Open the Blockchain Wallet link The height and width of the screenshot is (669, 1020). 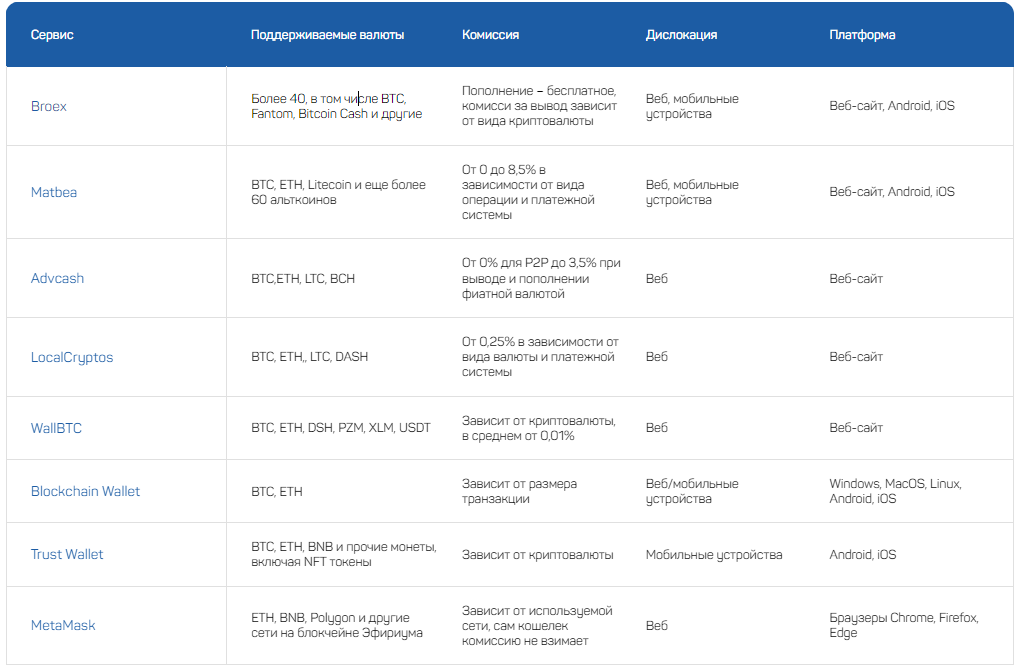tap(85, 491)
